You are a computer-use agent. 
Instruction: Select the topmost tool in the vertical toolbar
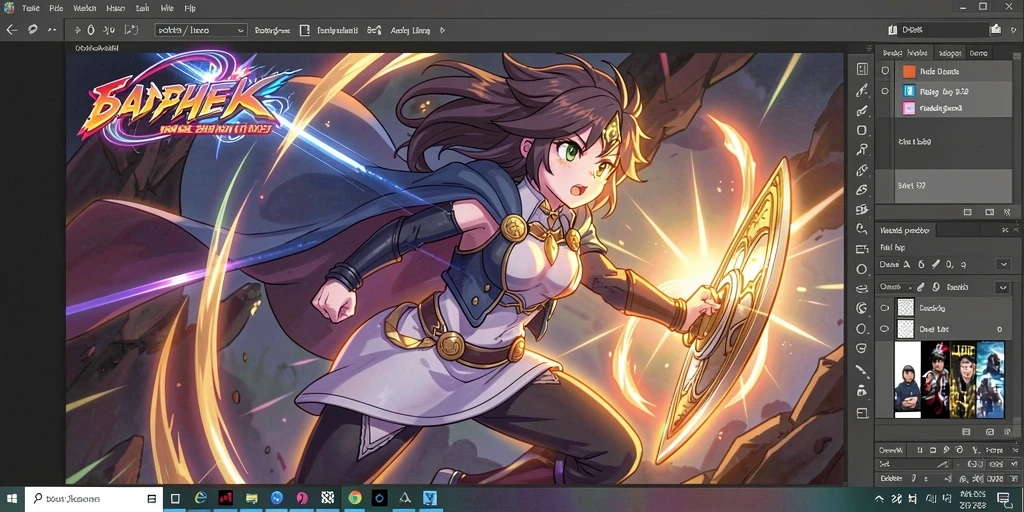tap(862, 69)
